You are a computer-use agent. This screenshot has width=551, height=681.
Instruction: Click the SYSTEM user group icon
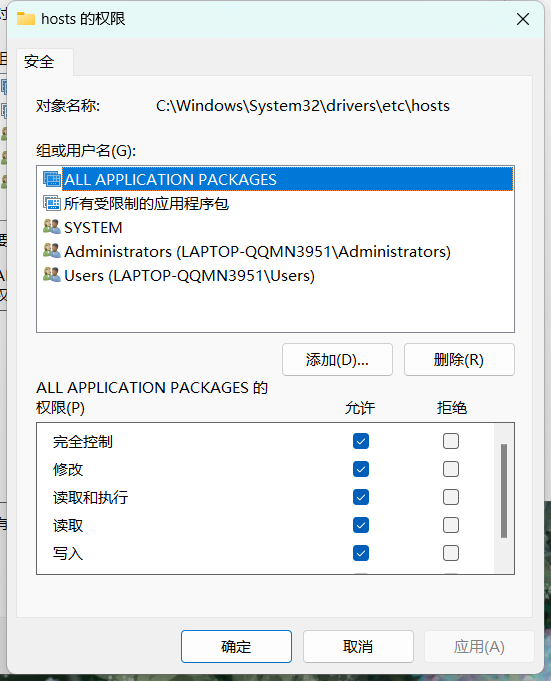click(52, 227)
